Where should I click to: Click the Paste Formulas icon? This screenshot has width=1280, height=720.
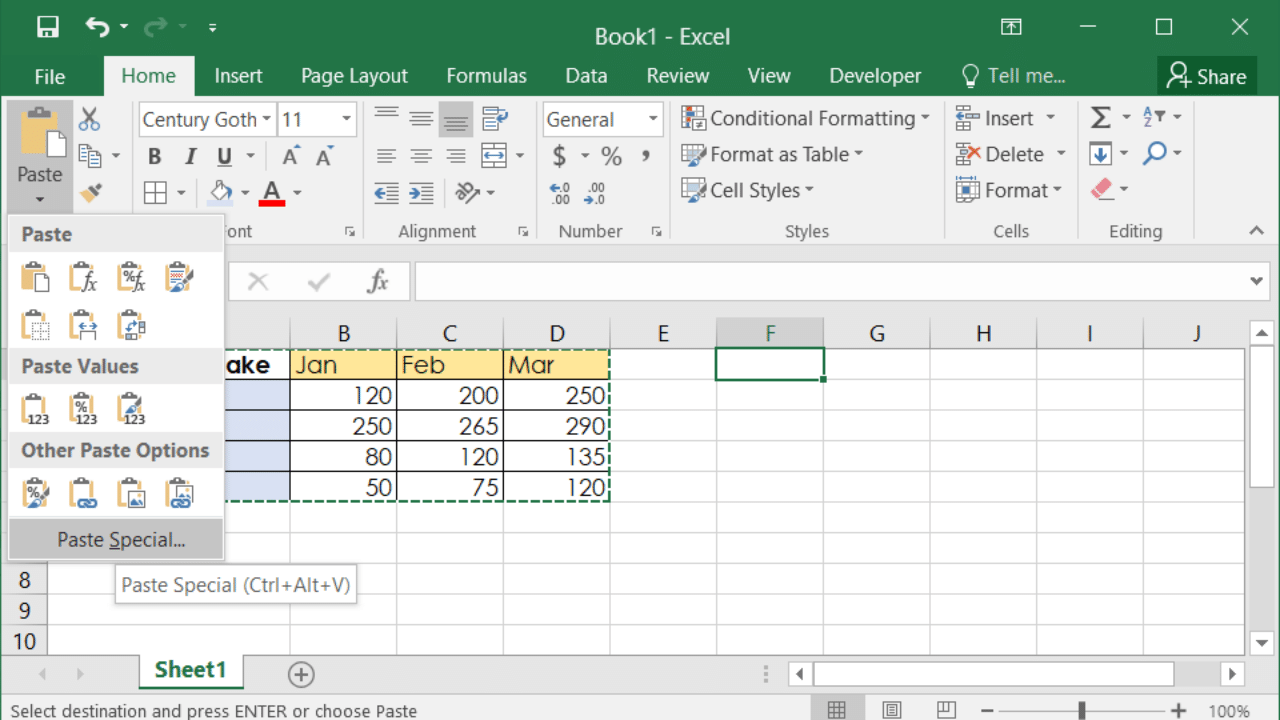click(83, 277)
